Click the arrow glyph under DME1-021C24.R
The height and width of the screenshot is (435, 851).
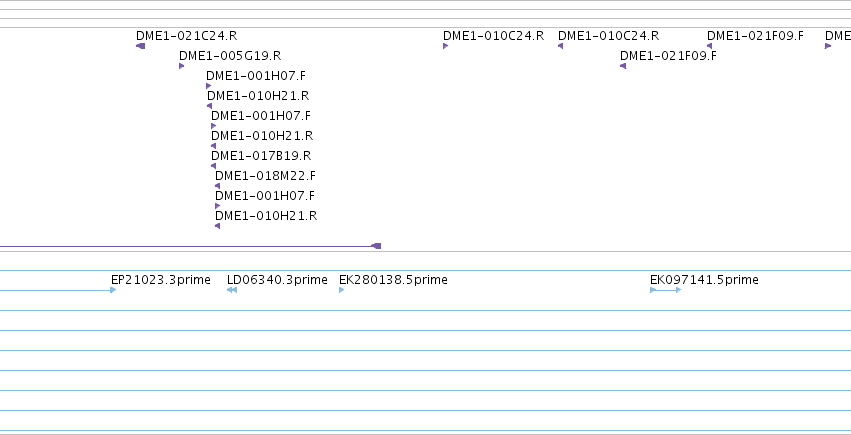click(x=141, y=46)
